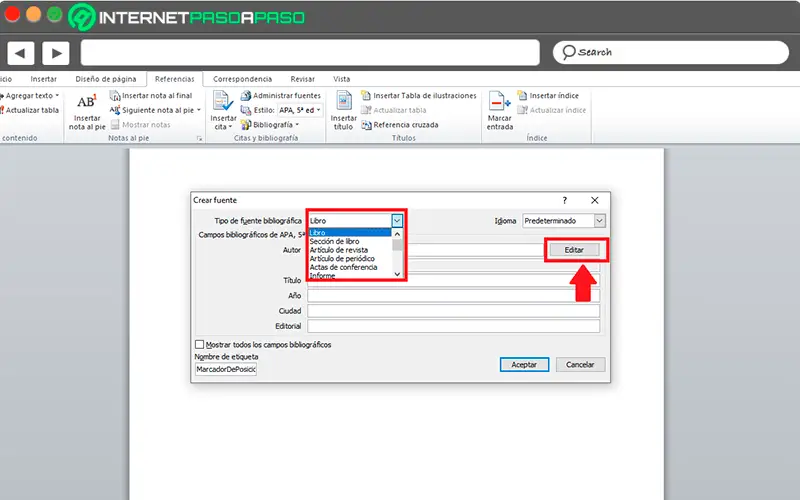The height and width of the screenshot is (500, 800).
Task: Switch to the Revisar tab
Action: point(303,79)
